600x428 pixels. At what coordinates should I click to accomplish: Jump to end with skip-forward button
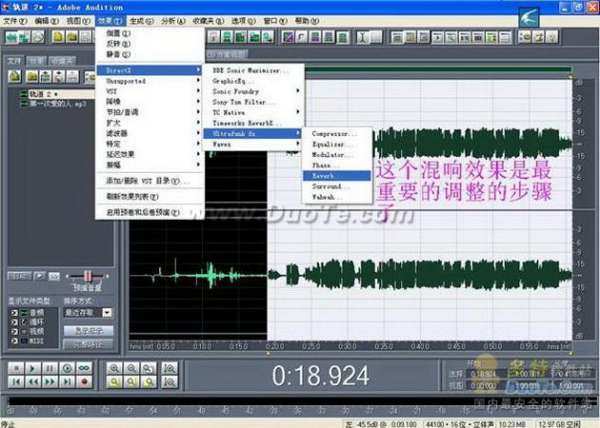point(67,382)
